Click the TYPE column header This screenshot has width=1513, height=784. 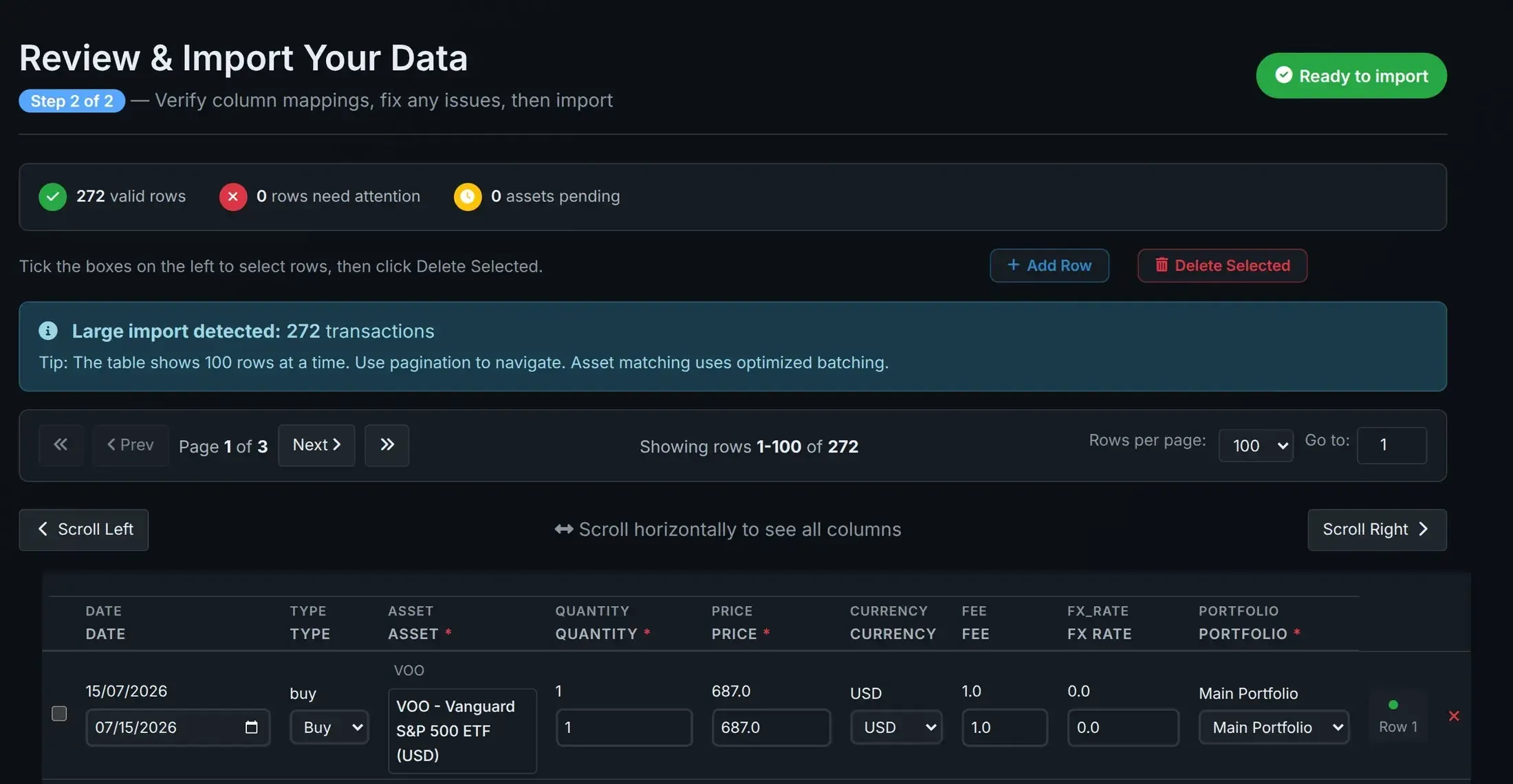309,634
